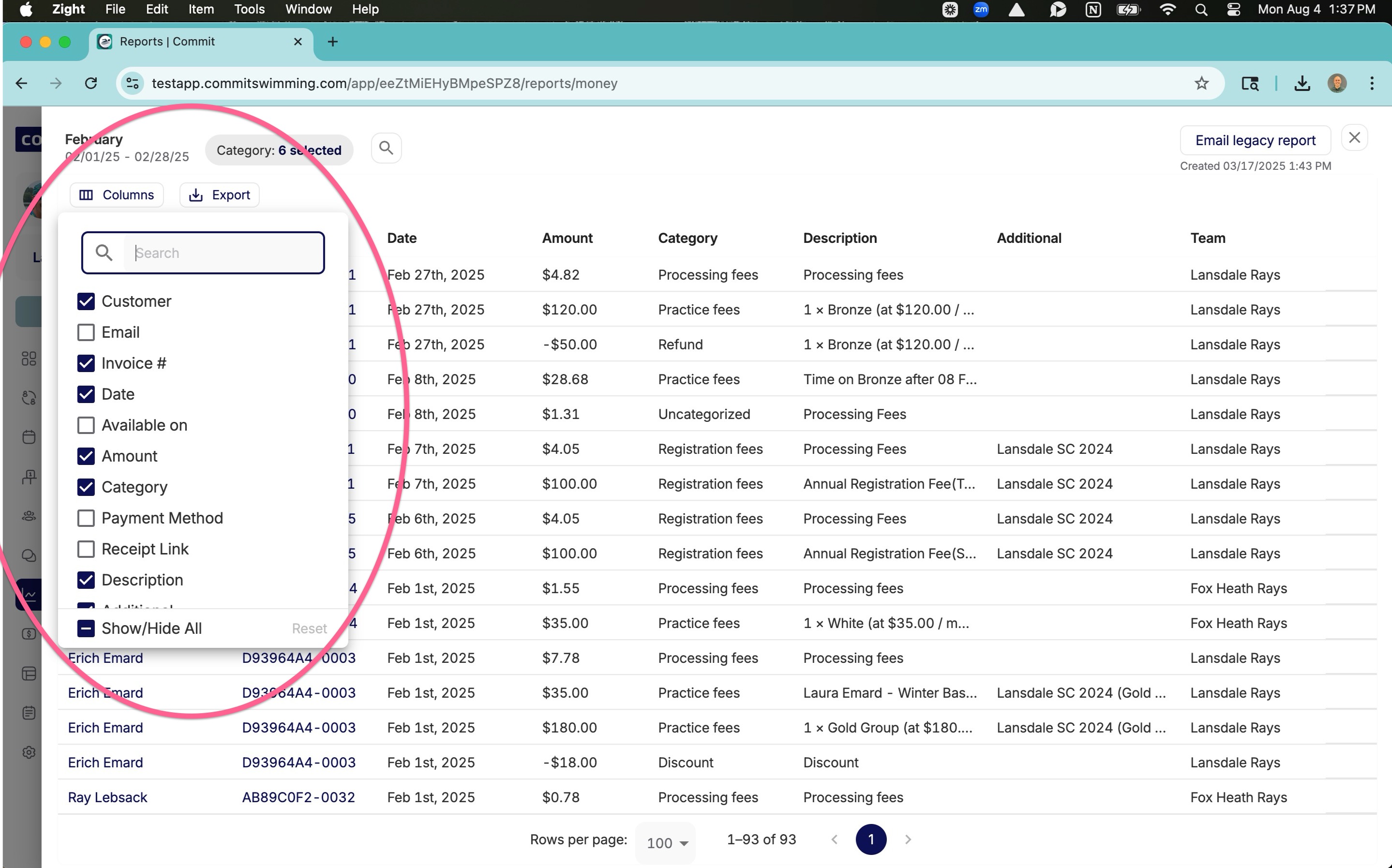Click the Category column header

688,238
